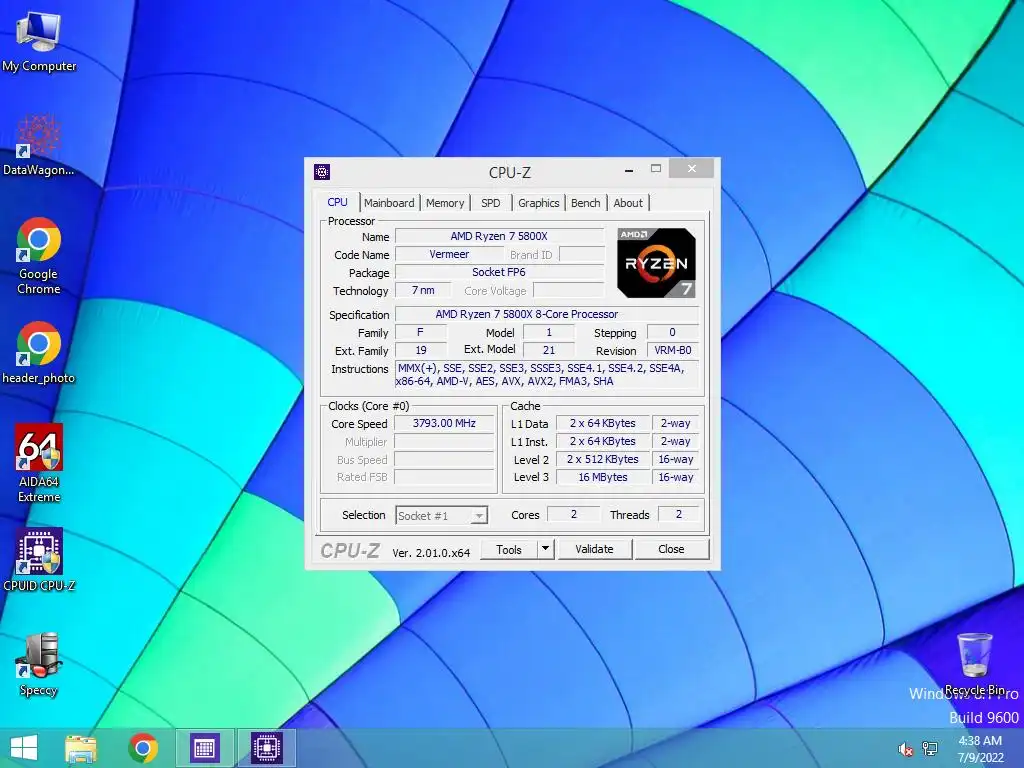Switch to the Memory tab
The height and width of the screenshot is (768, 1024).
pyautogui.click(x=445, y=203)
